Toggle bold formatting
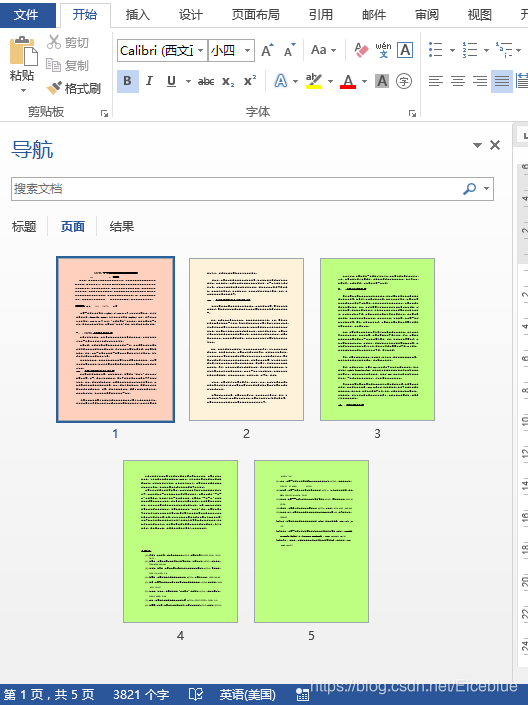The width and height of the screenshot is (528, 705). point(128,81)
